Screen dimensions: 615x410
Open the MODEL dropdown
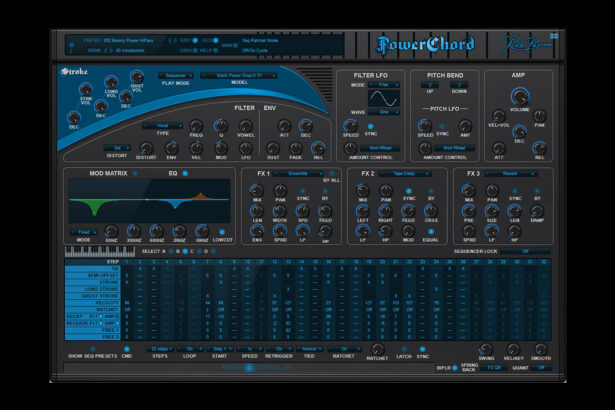point(239,75)
